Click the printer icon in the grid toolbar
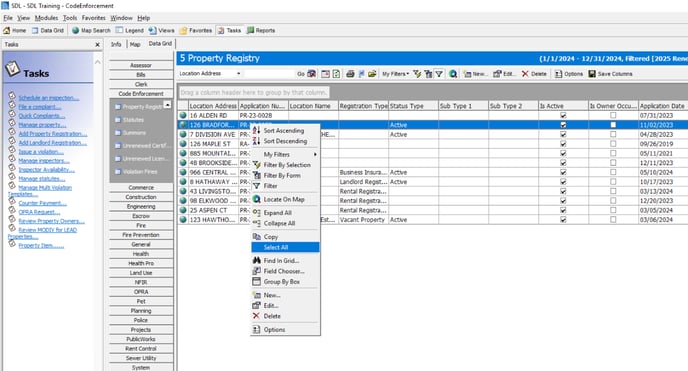The image size is (688, 371). coord(350,74)
